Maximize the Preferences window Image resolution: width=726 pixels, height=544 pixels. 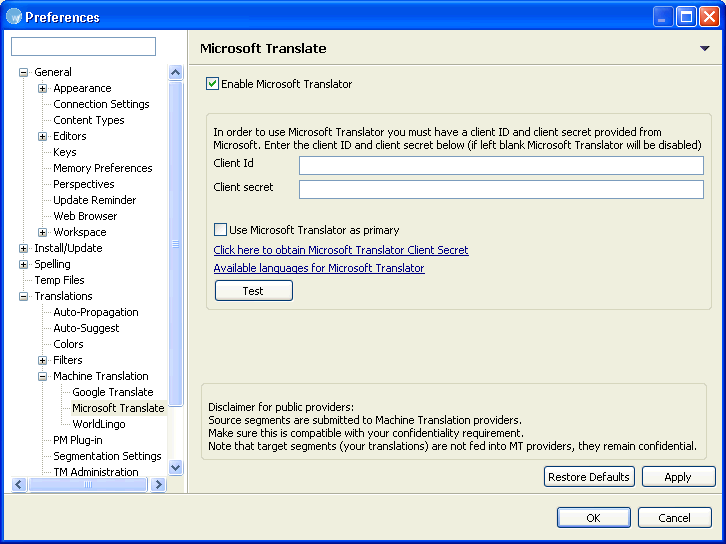coord(687,17)
